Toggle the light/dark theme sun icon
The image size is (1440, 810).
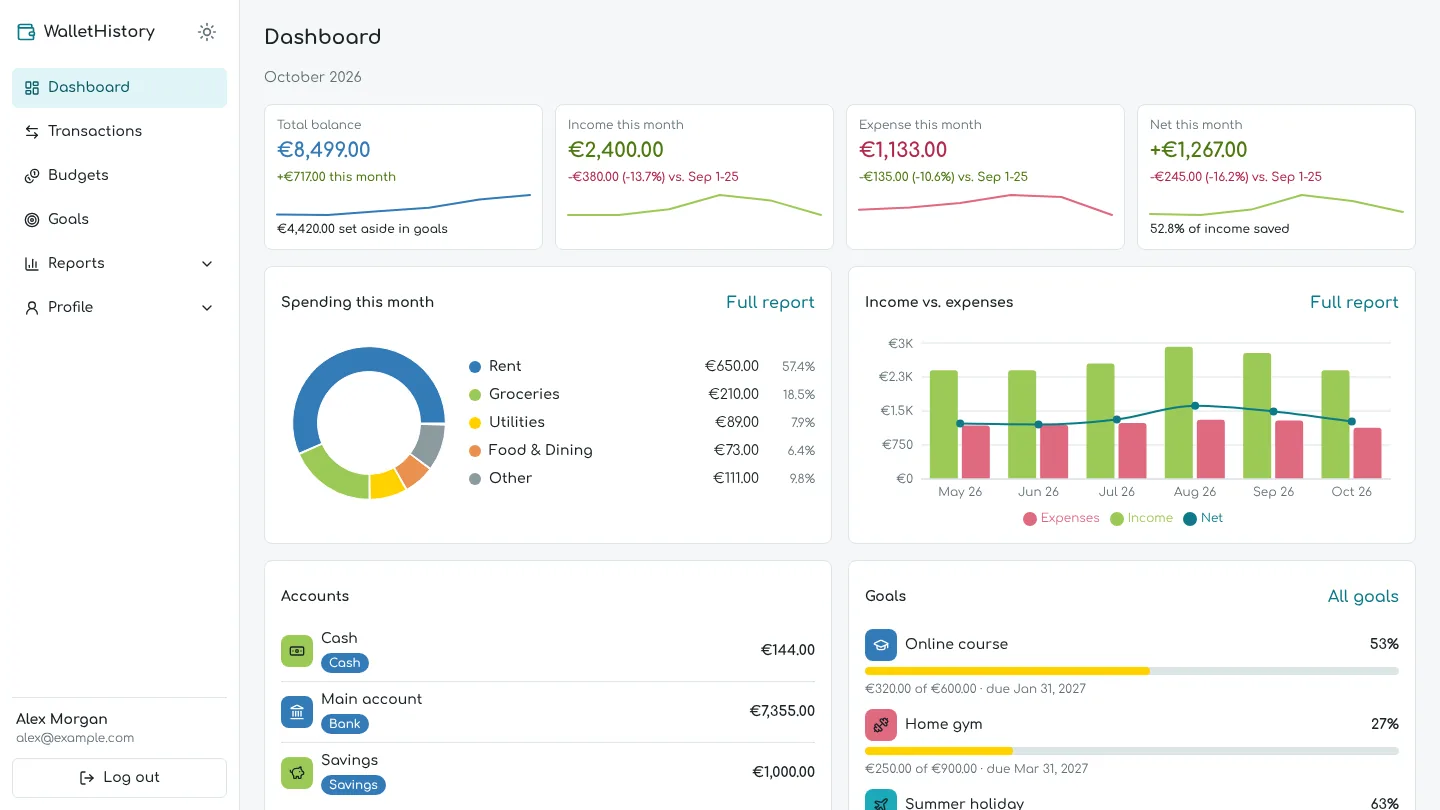[x=207, y=32]
